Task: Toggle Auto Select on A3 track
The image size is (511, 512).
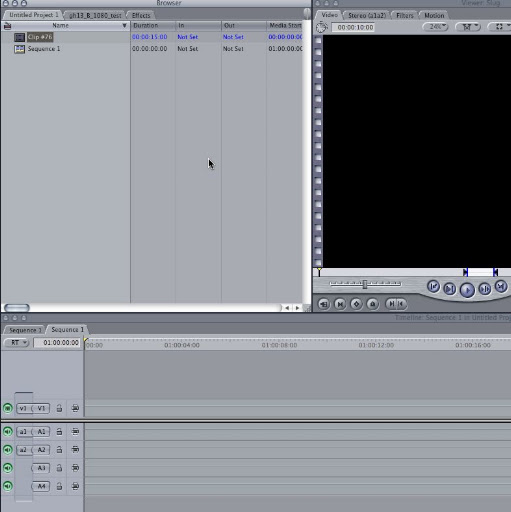Action: [x=75, y=468]
